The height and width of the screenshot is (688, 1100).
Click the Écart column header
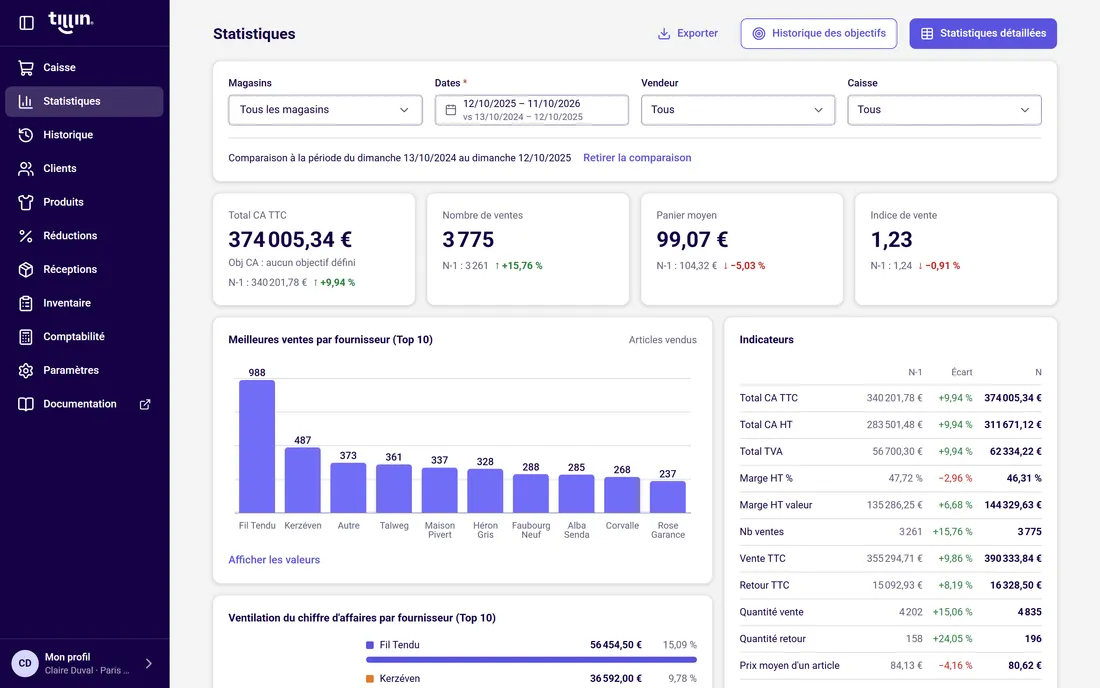pos(961,372)
